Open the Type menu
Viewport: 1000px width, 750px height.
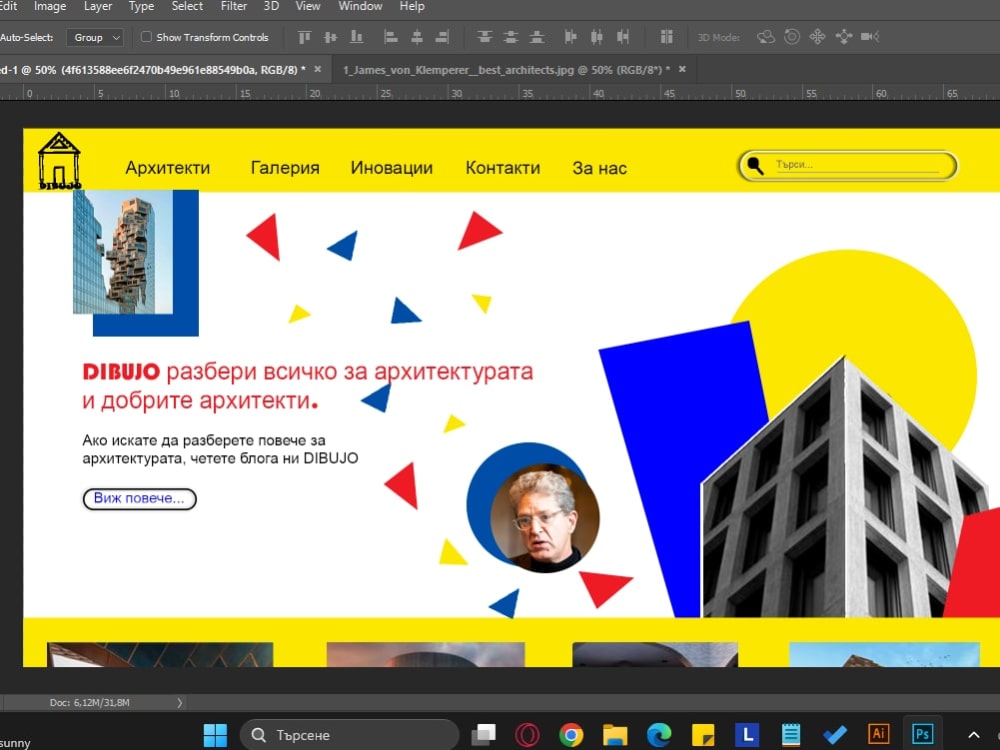click(141, 6)
